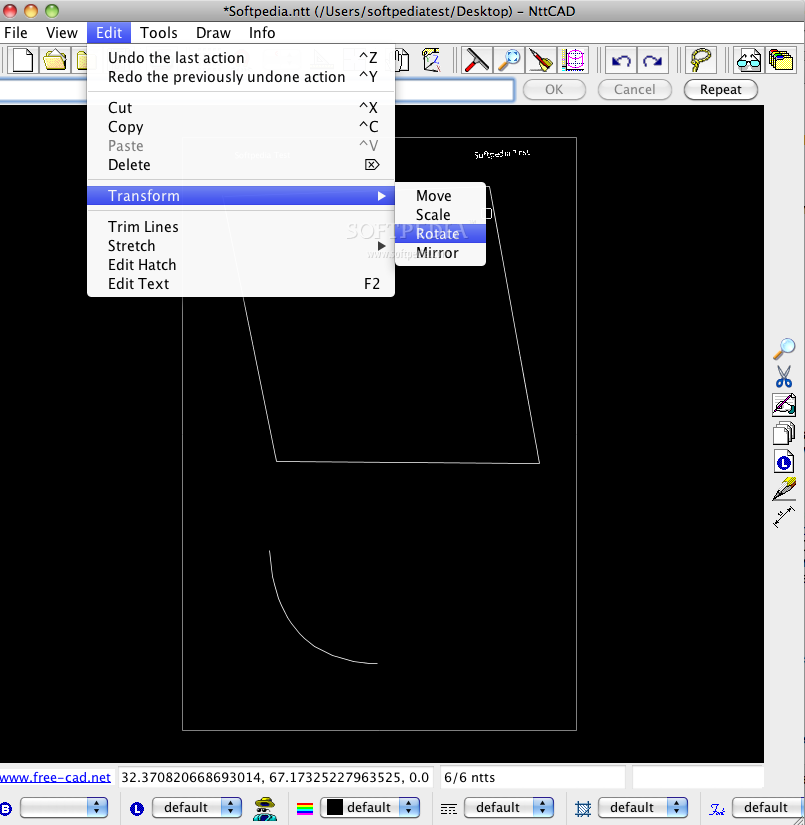Viewport: 805px width, 825px height.
Task: Choose Scale in the Transform submenu
Action: point(440,215)
